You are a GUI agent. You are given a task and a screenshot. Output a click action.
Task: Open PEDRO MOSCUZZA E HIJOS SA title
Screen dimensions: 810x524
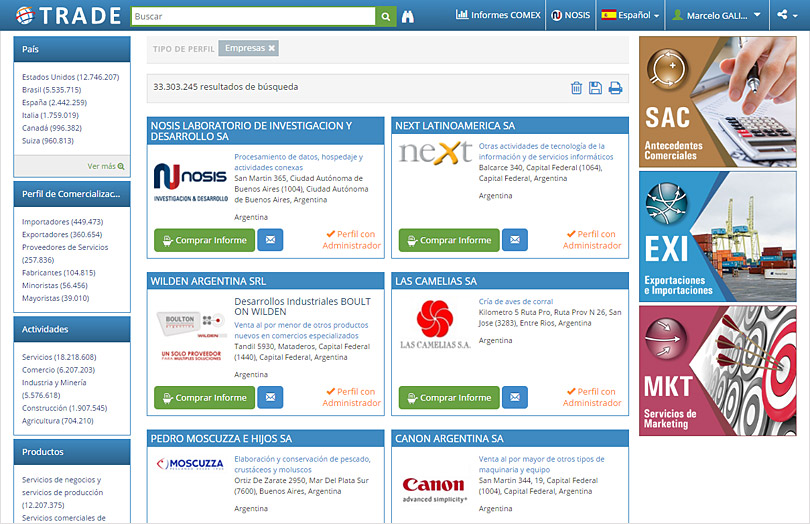click(221, 439)
